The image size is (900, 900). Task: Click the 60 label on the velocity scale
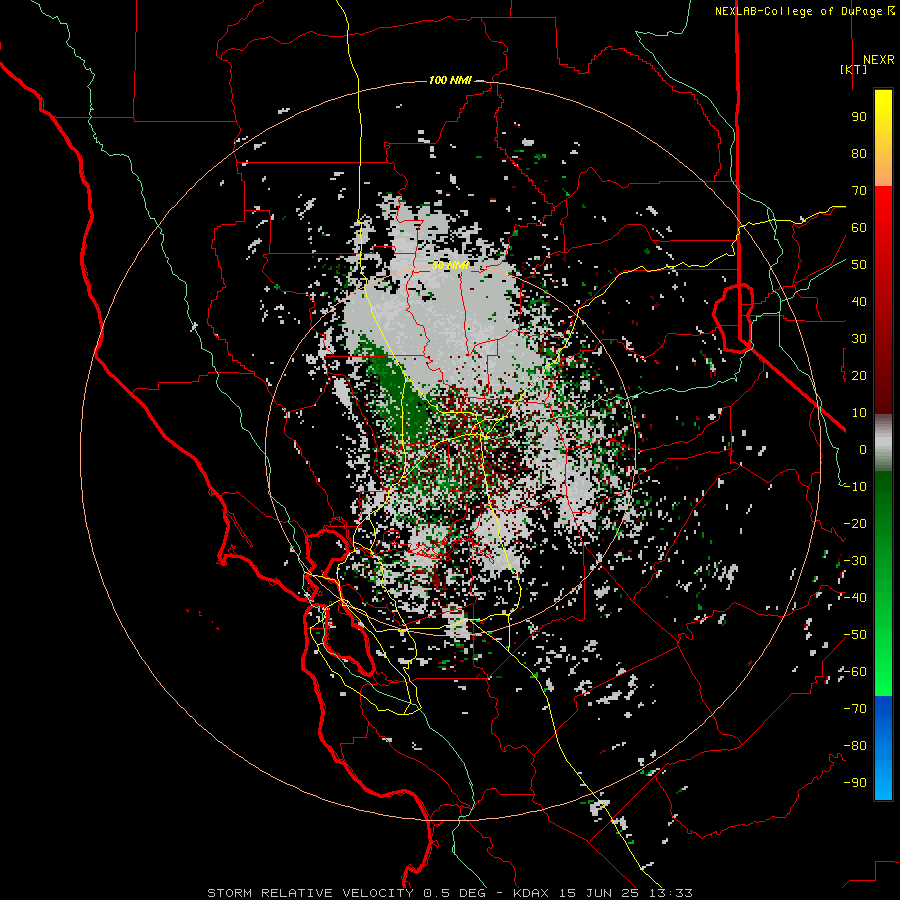(x=859, y=227)
